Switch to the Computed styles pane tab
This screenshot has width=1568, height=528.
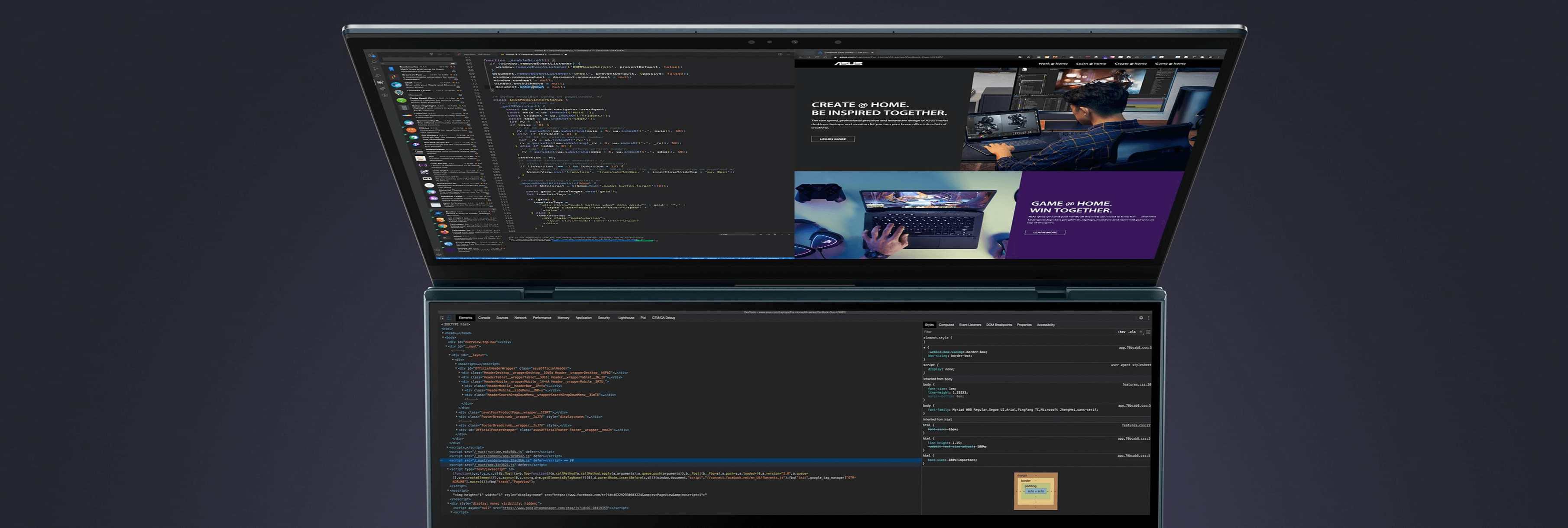point(946,325)
